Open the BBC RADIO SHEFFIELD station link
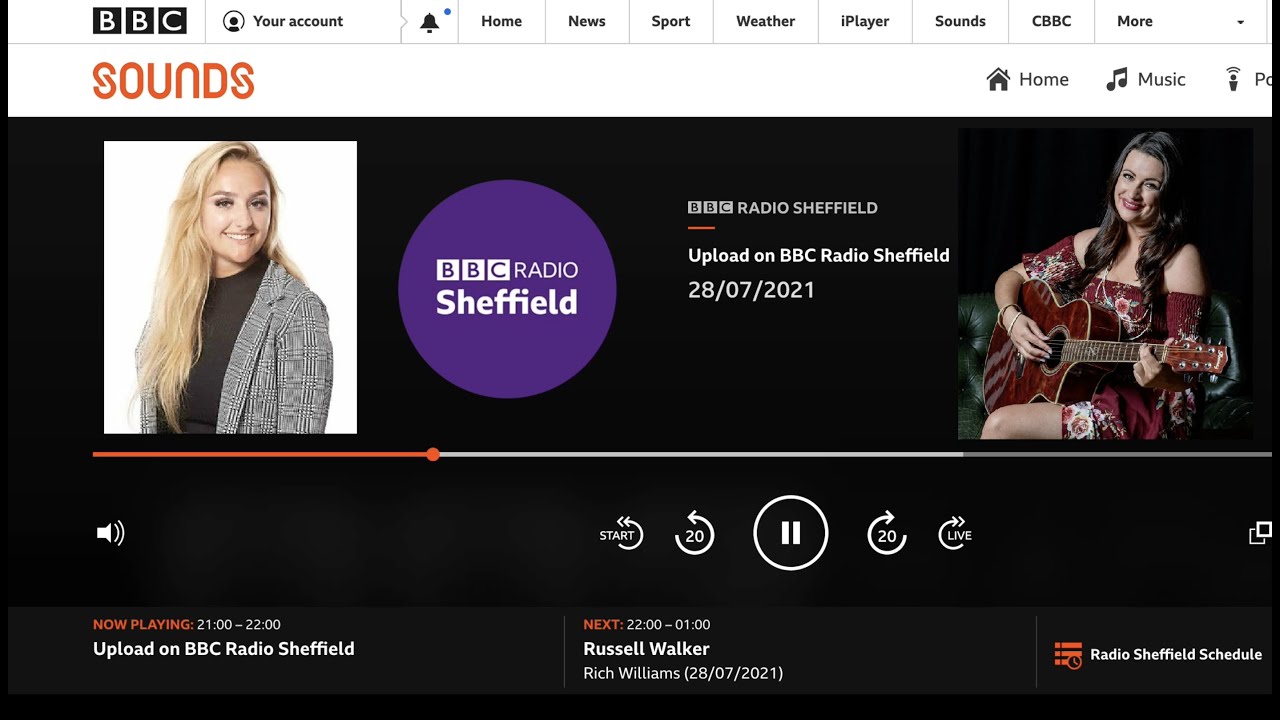This screenshot has height=720, width=1280. click(783, 208)
